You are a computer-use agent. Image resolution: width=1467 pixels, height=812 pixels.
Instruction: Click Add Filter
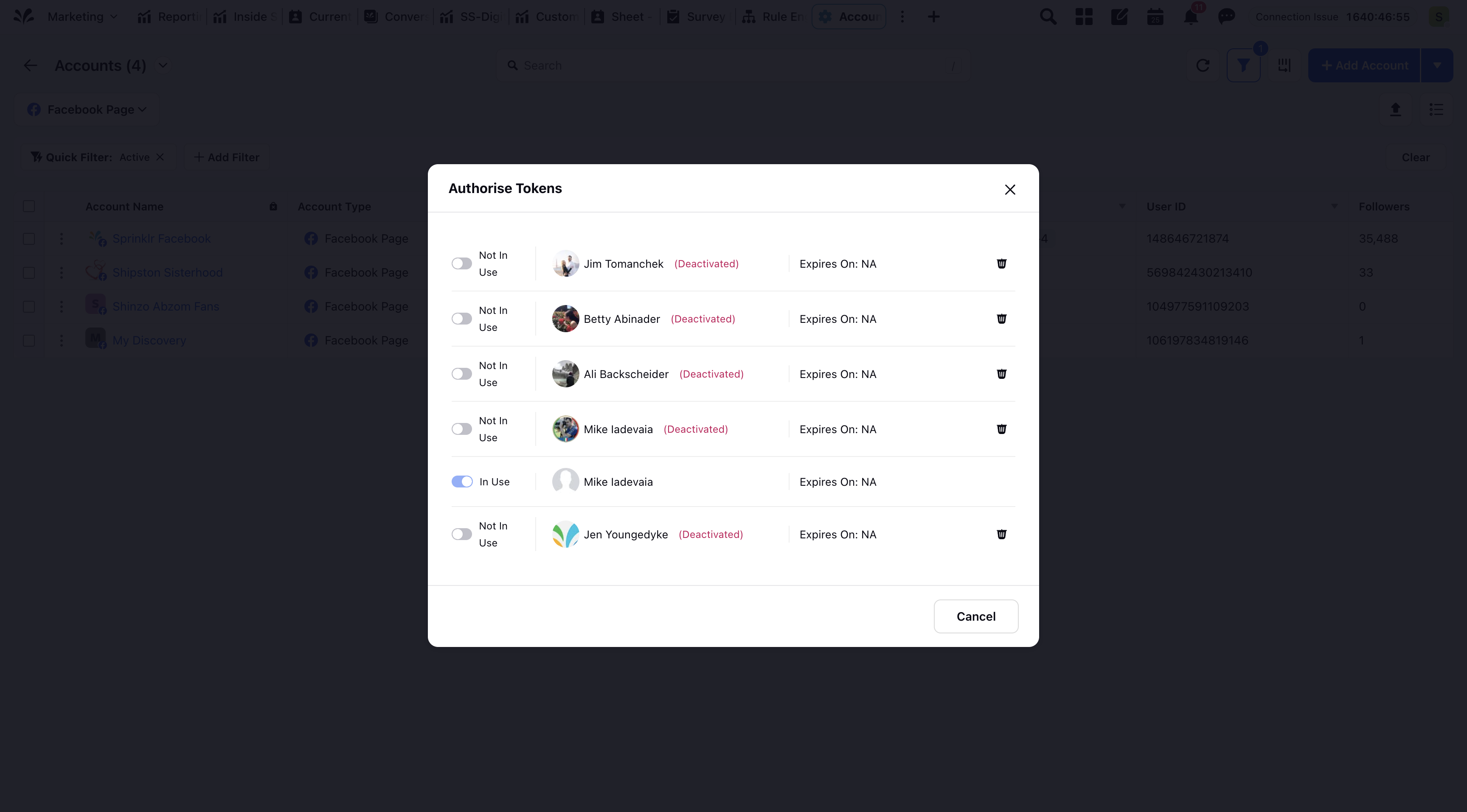[227, 157]
